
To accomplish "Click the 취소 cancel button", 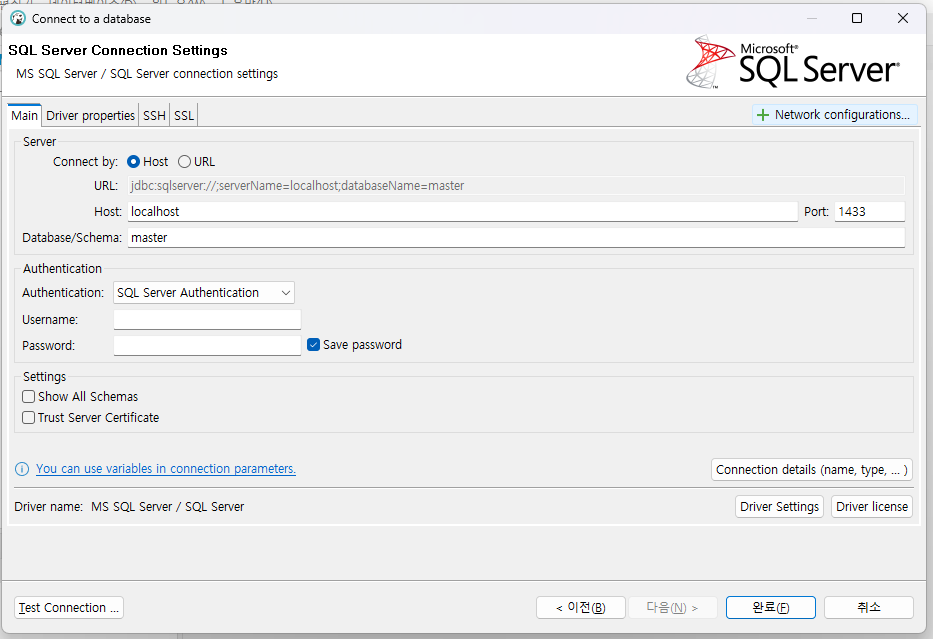I will coord(868,607).
